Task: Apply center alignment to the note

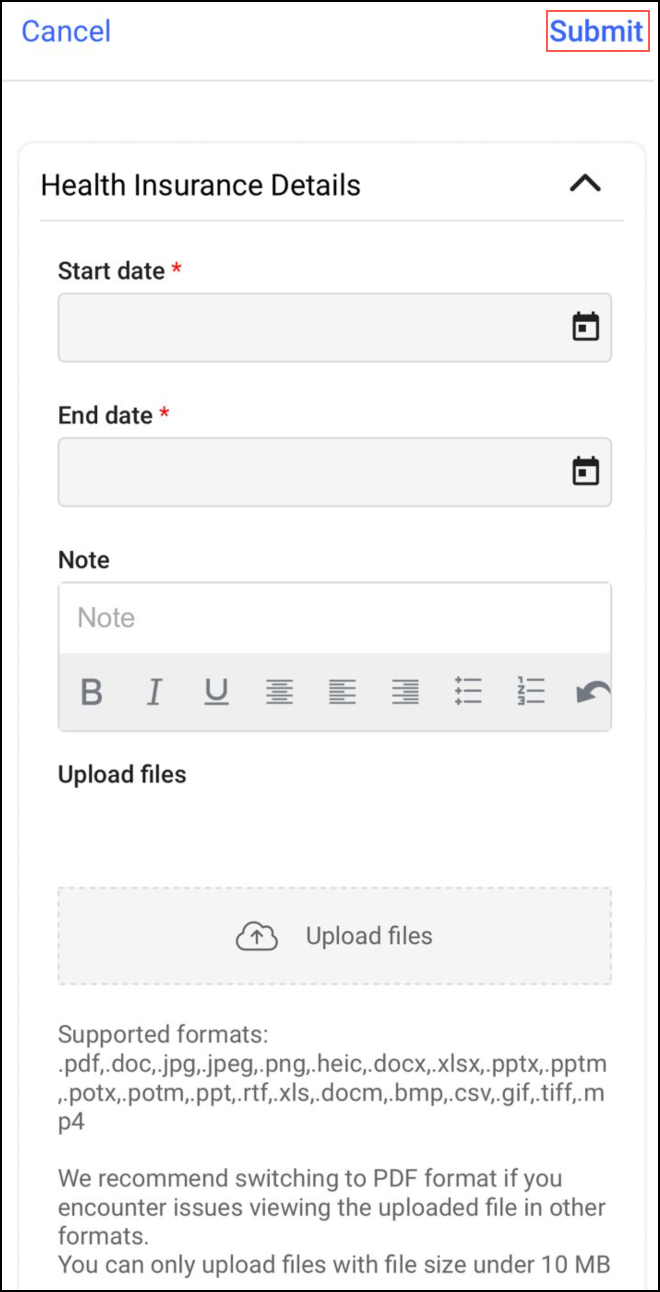Action: [x=279, y=692]
